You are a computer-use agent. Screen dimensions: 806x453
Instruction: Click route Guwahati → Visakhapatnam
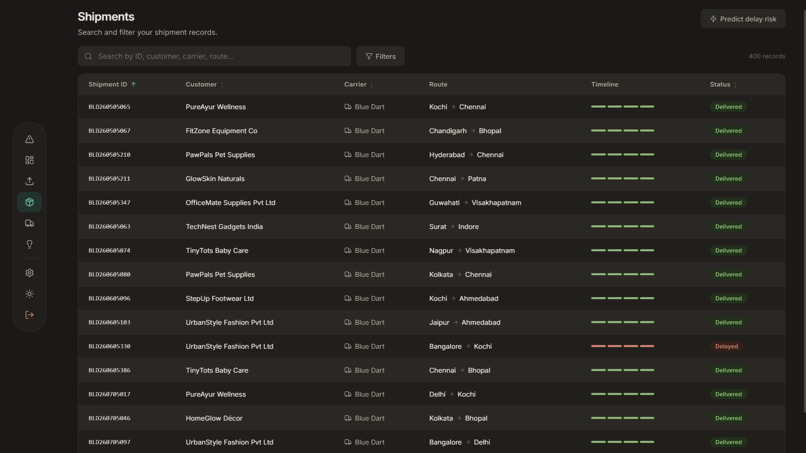475,203
